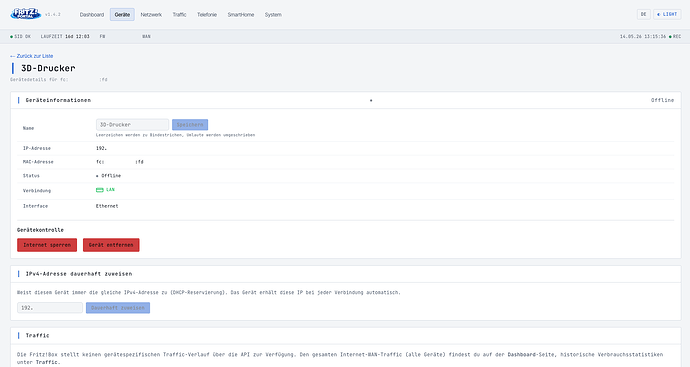This screenshot has width=690, height=367.
Task: Click the date and time in status bar
Action: click(643, 37)
